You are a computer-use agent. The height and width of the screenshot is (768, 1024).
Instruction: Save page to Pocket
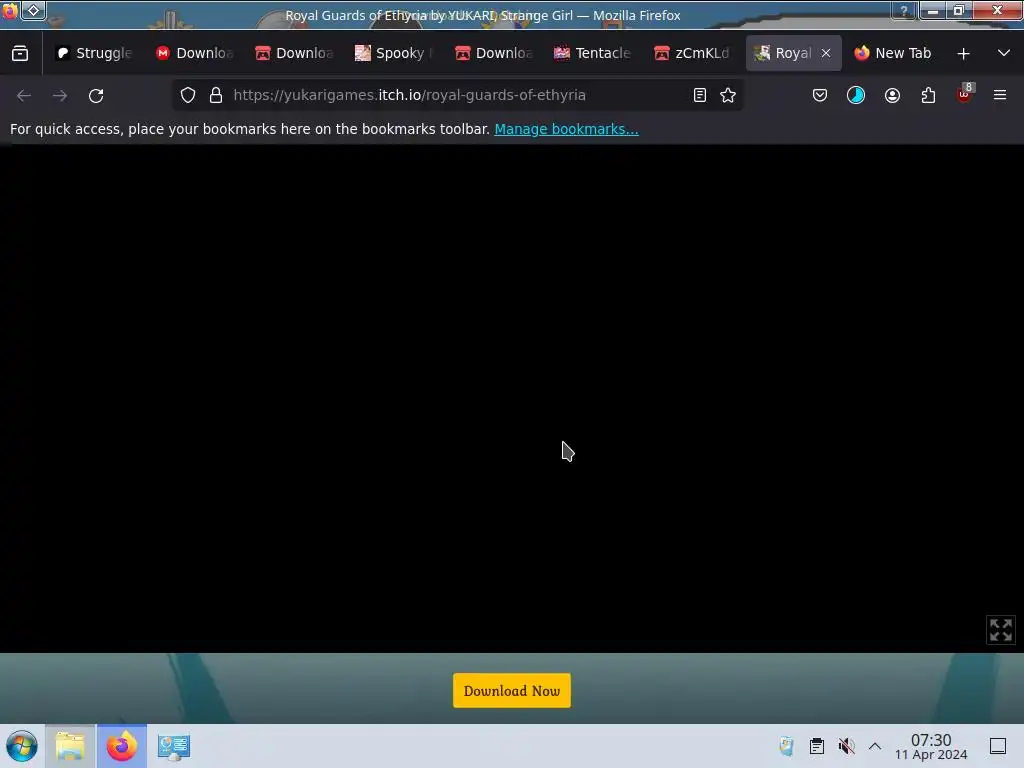click(x=820, y=95)
